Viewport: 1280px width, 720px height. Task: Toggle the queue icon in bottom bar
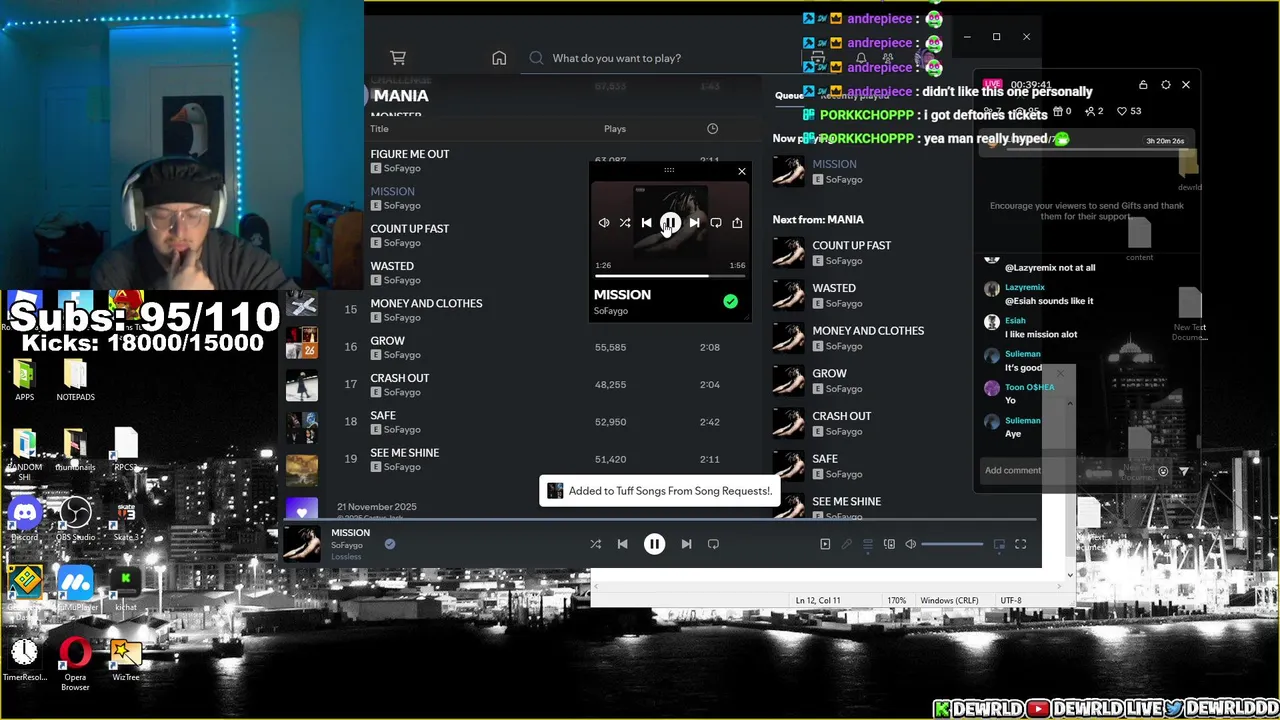pos(868,544)
